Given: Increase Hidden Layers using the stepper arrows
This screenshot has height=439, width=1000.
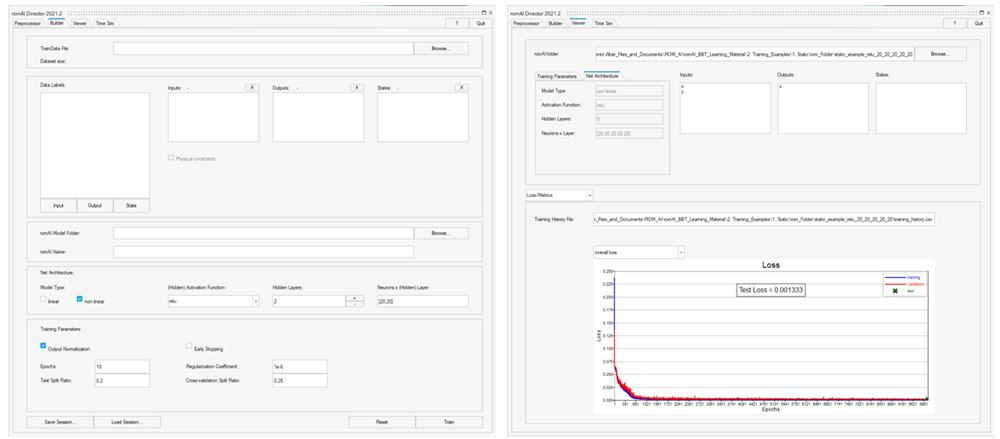Looking at the screenshot, I should point(355,298).
